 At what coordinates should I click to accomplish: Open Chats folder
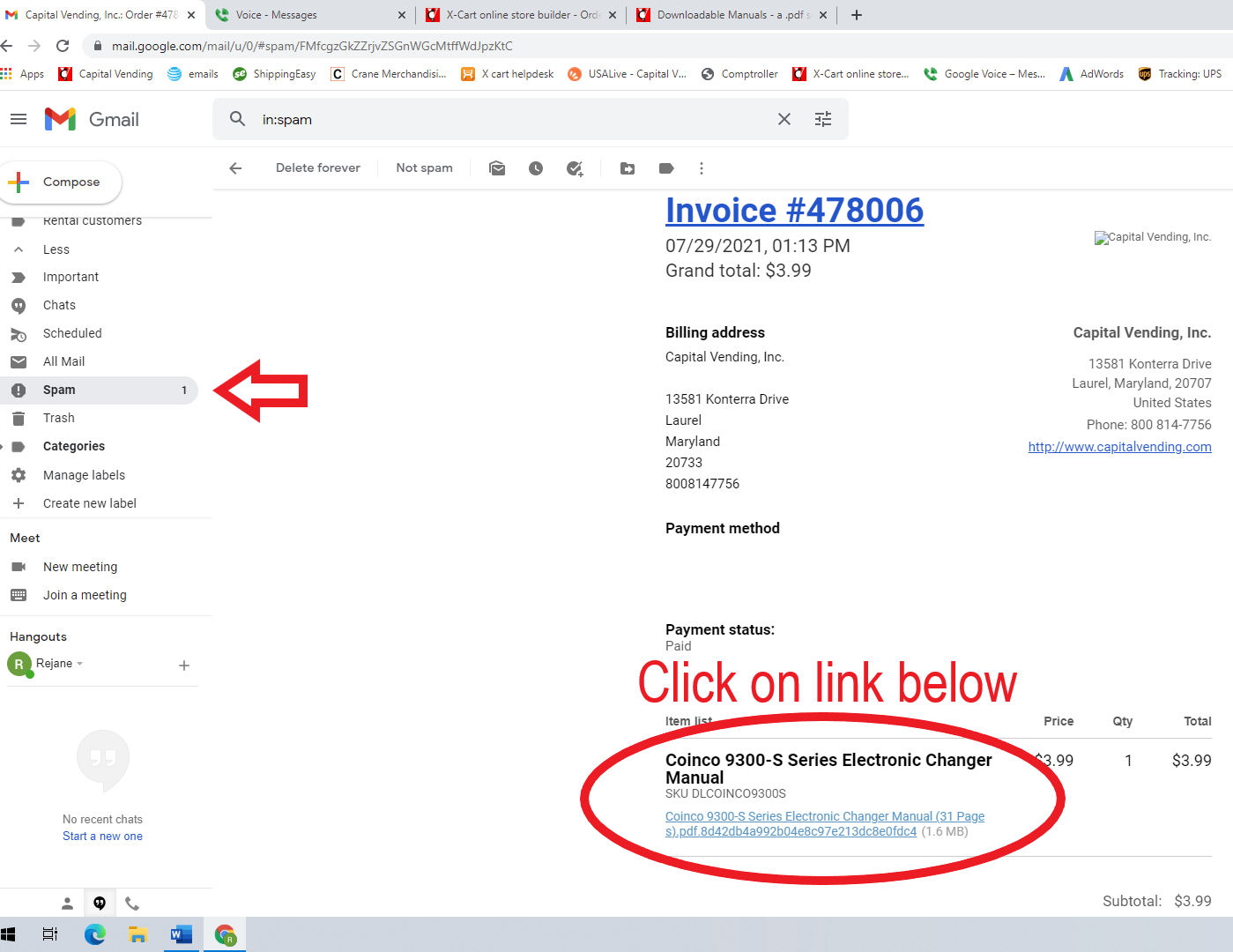click(x=59, y=305)
